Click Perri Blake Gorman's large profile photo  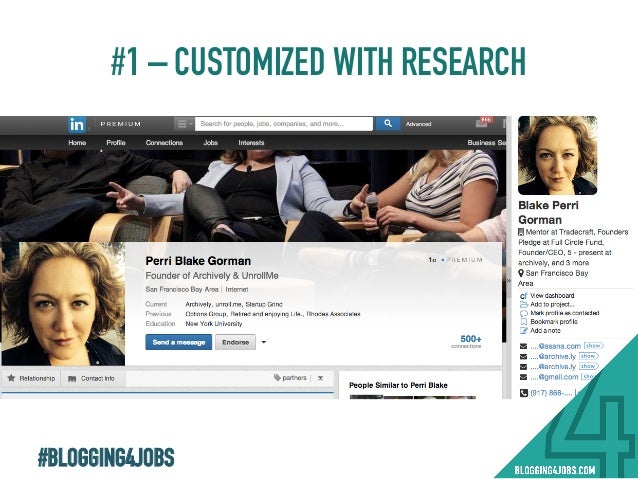coord(63,304)
